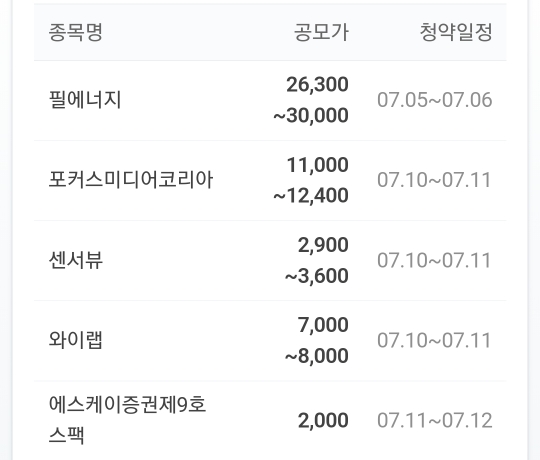Click 포커스미디어코리아 subscription date 07.10~07.11
The height and width of the screenshot is (460, 540).
coord(434,180)
